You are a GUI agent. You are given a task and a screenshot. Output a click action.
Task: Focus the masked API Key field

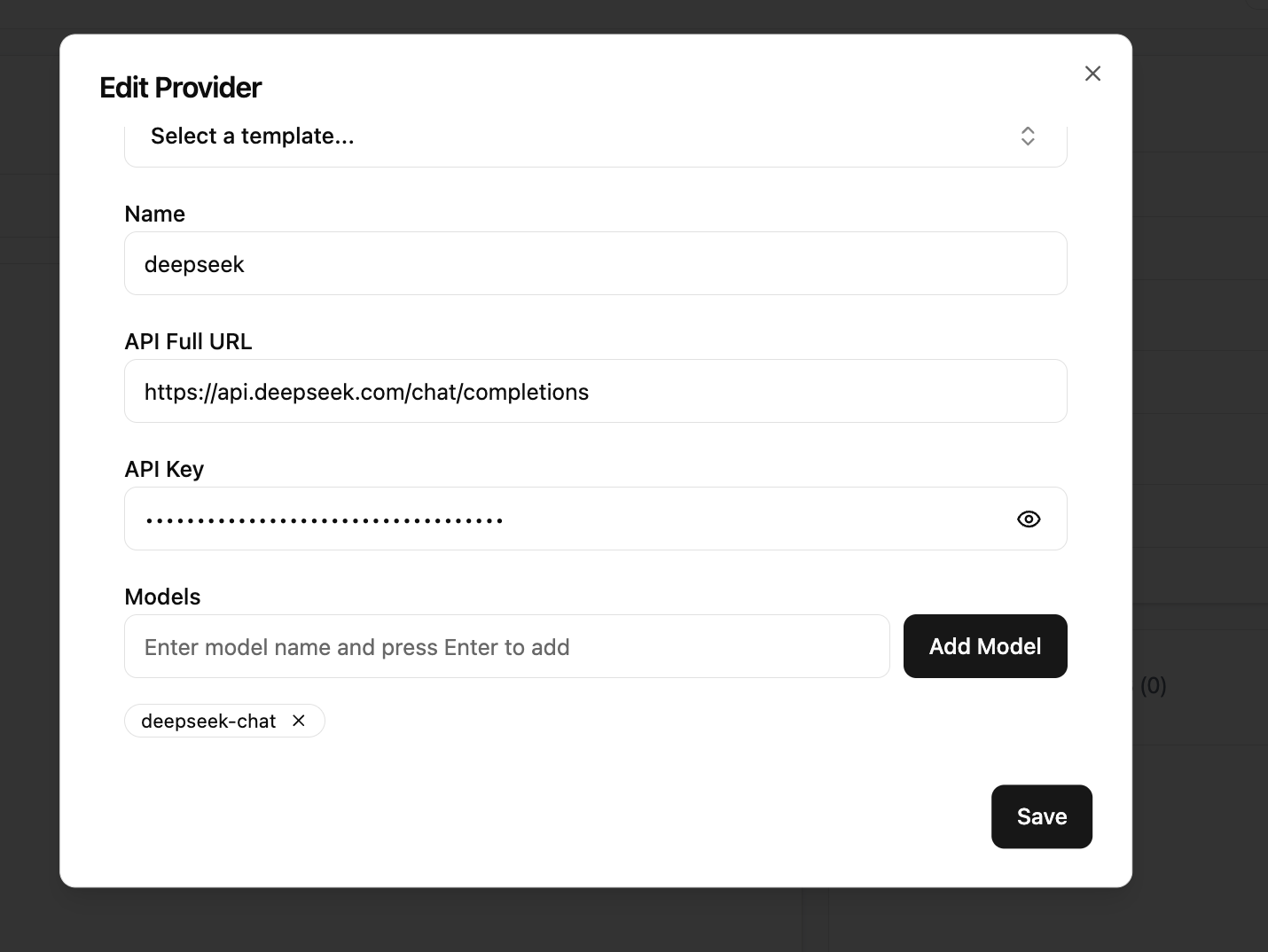click(x=567, y=519)
